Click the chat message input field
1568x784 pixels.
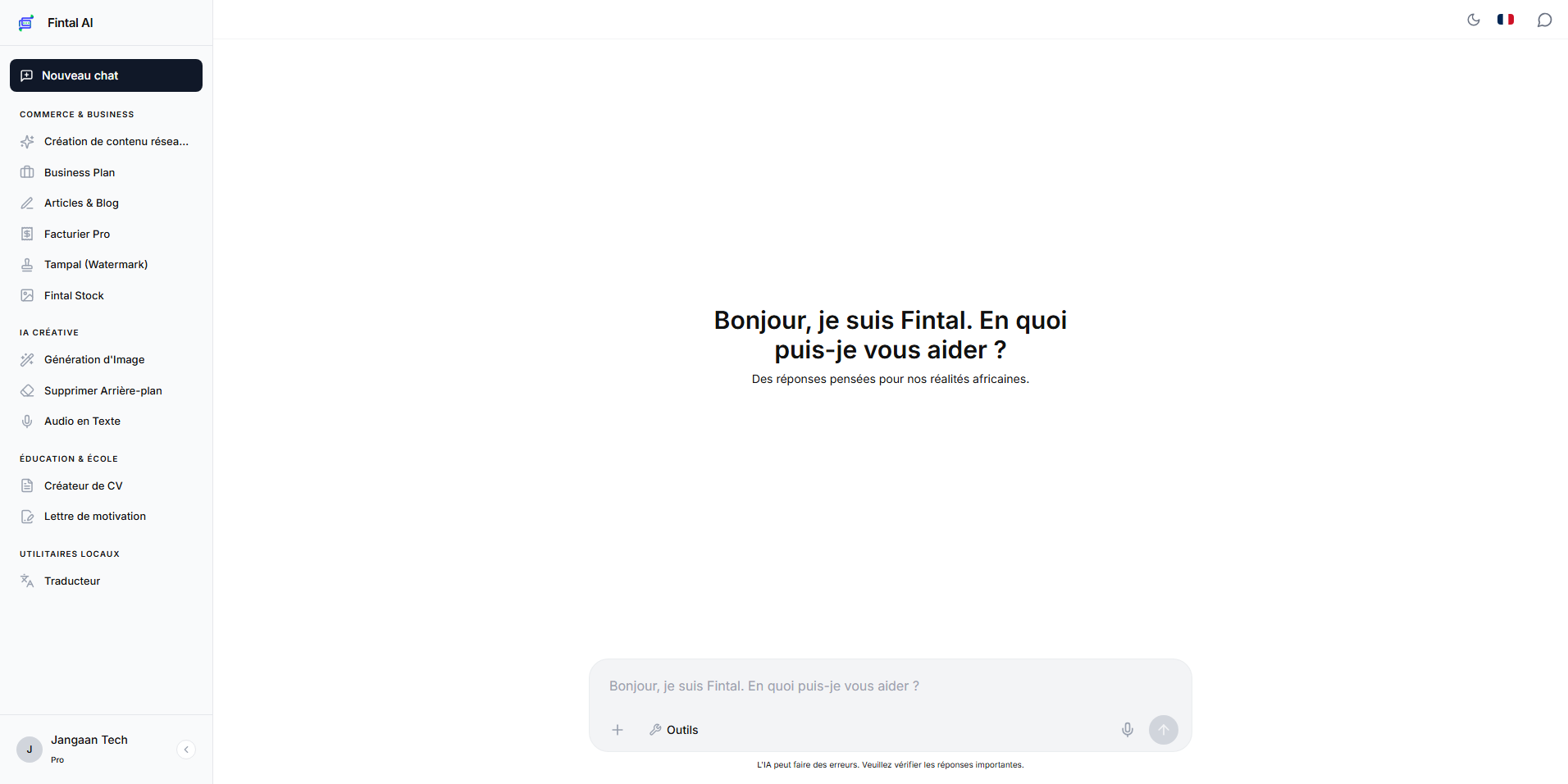coord(890,686)
